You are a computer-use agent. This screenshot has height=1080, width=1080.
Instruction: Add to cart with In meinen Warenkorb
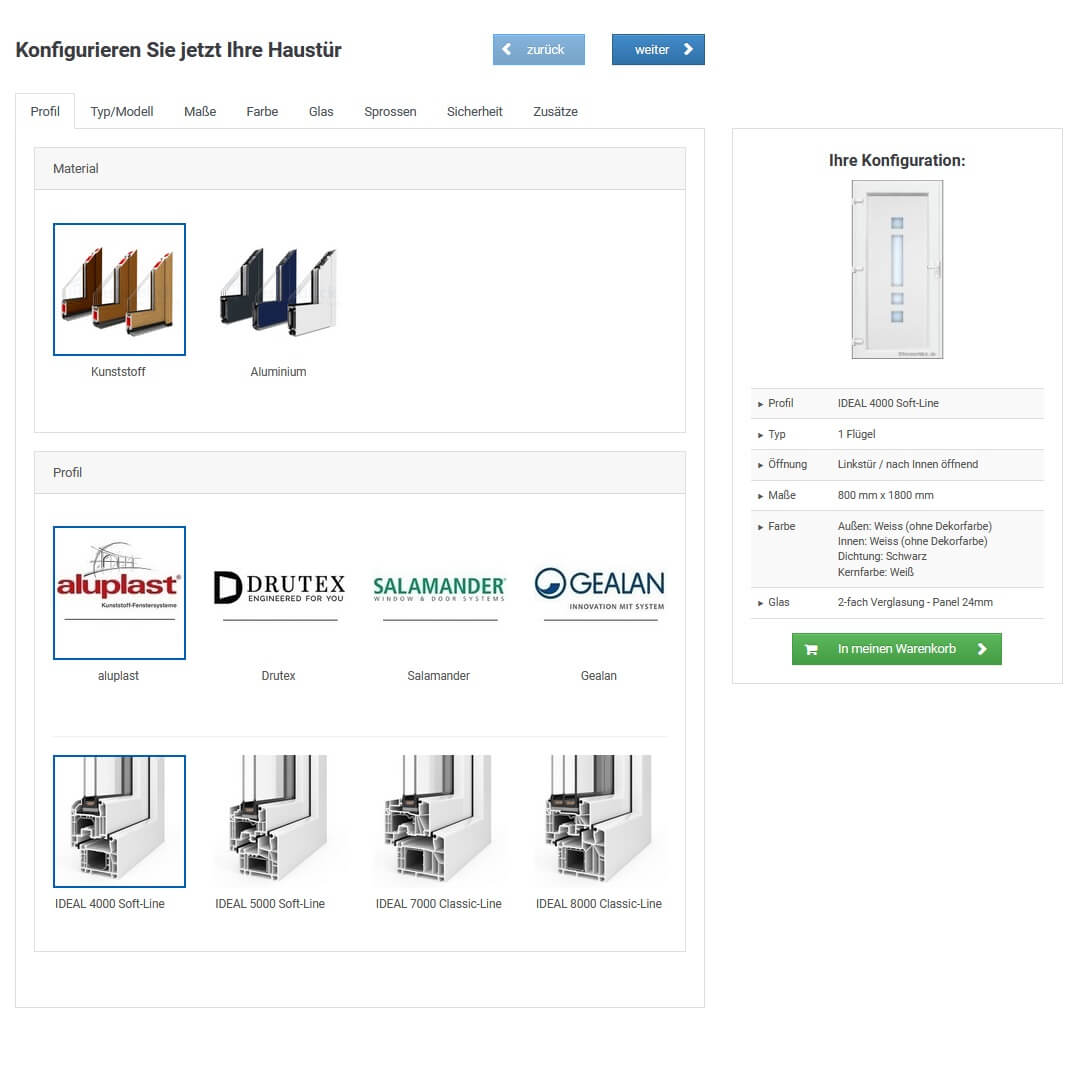tap(896, 649)
